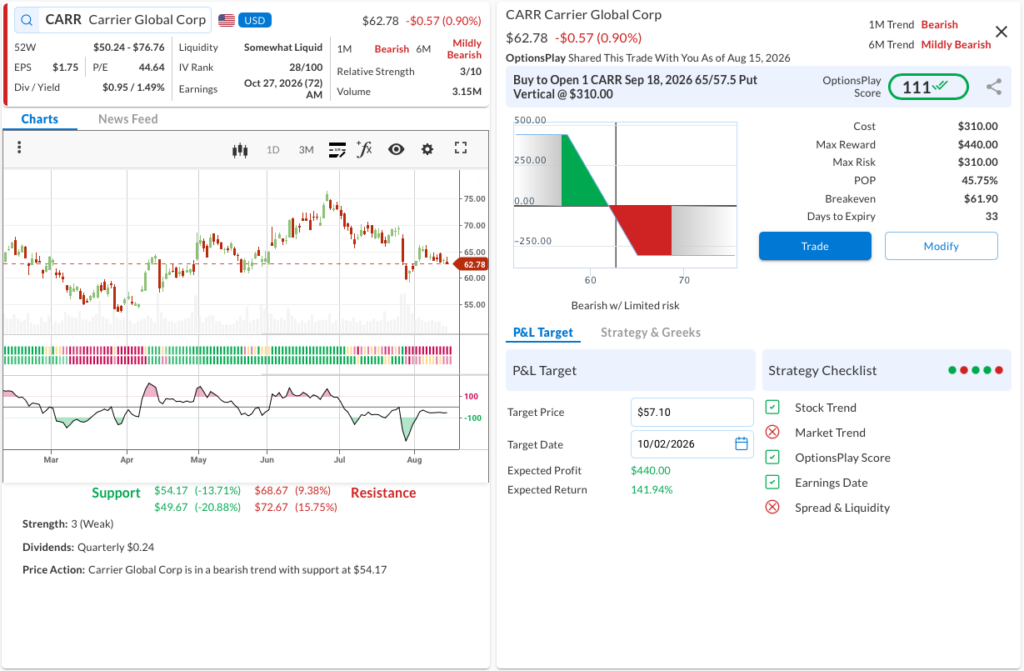Open the P&L Target tab
This screenshot has width=1024, height=671.
coord(543,333)
